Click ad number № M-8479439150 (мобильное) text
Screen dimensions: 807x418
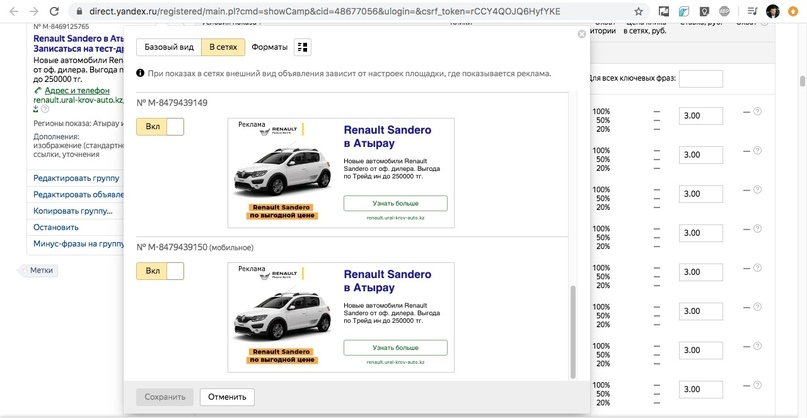195,248
